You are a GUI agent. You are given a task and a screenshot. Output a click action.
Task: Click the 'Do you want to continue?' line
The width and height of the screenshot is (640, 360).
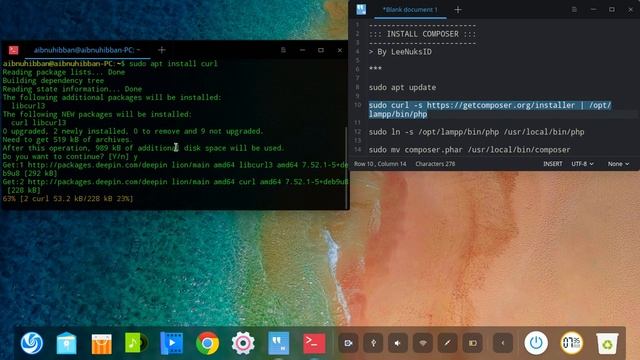[x=70, y=156]
